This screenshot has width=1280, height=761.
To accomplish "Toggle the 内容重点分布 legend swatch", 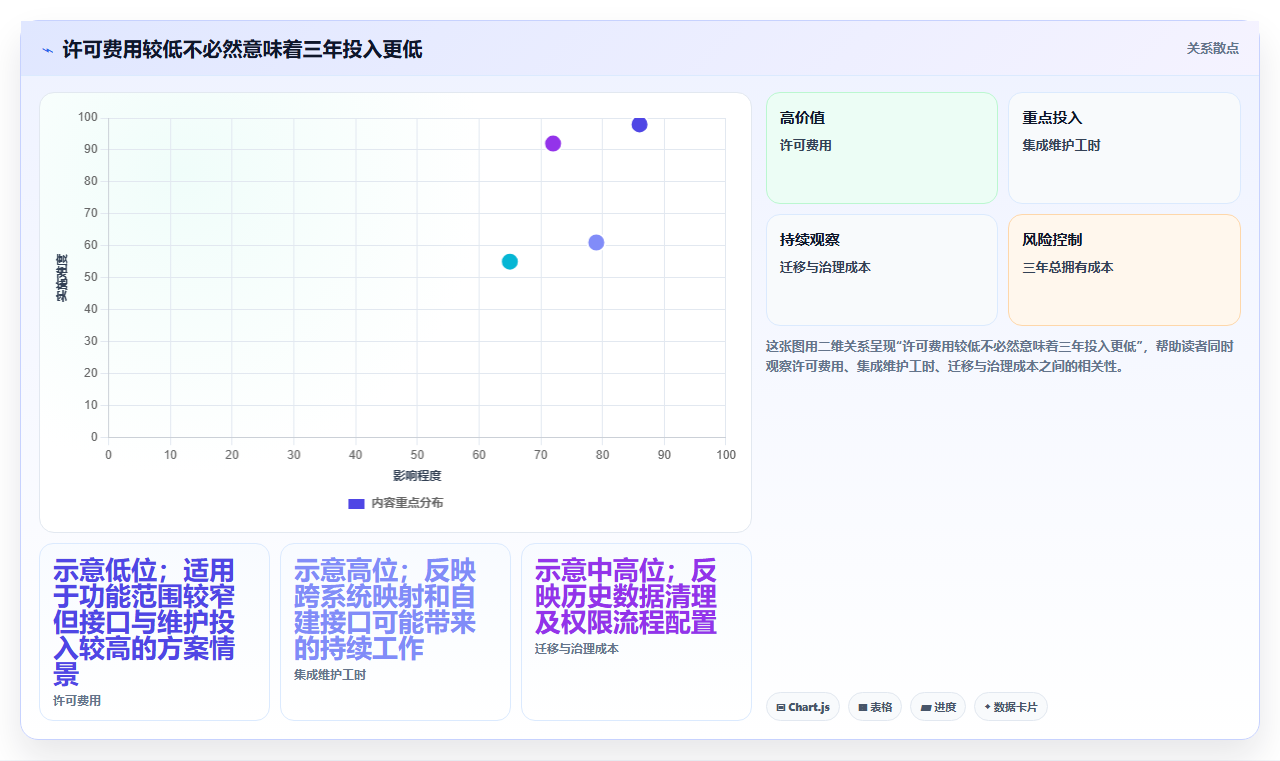I will click(356, 503).
